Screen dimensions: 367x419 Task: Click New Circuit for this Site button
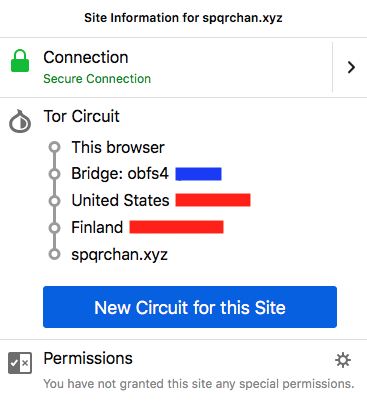click(x=190, y=307)
